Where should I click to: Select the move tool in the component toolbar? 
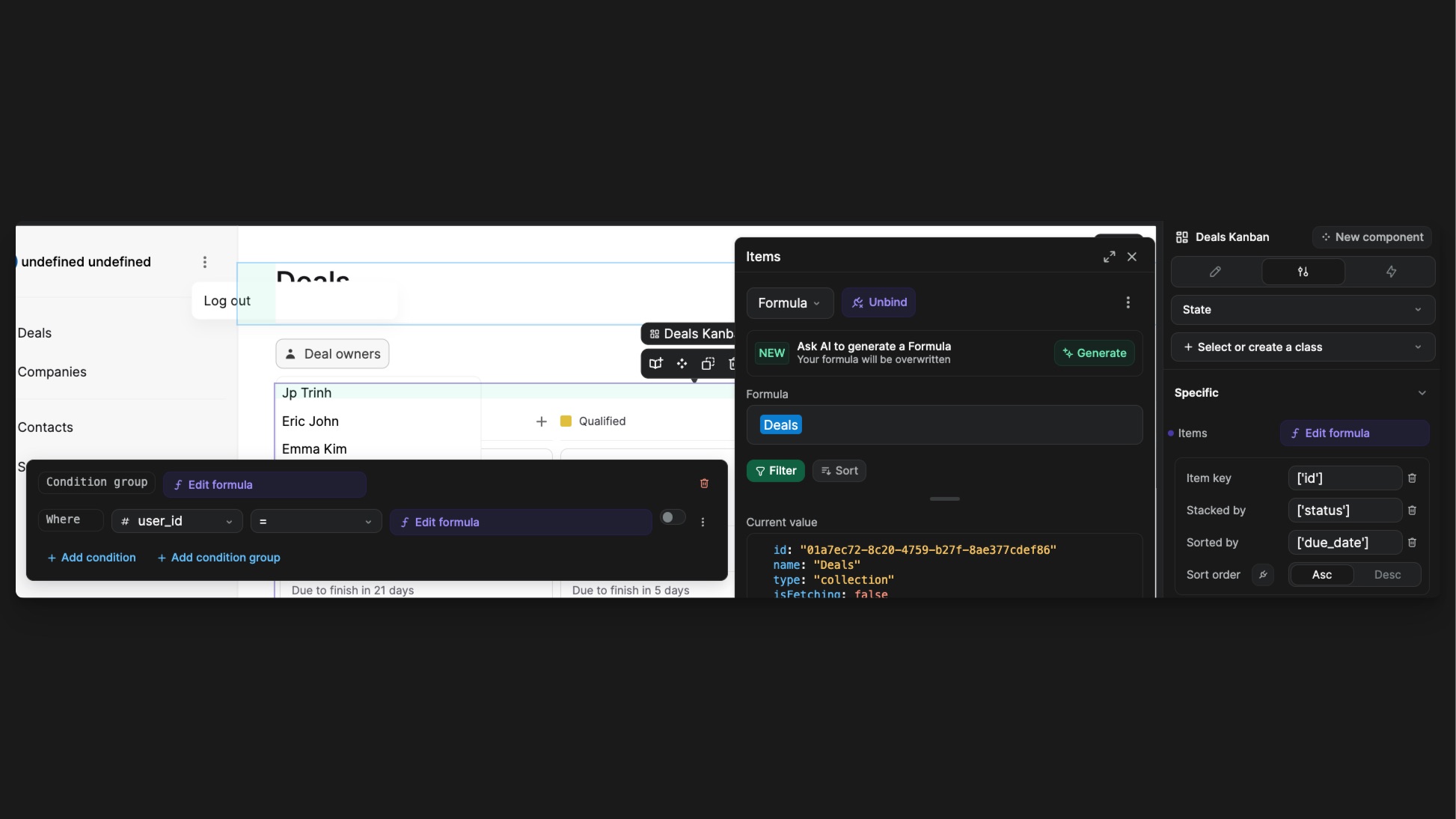coord(682,363)
